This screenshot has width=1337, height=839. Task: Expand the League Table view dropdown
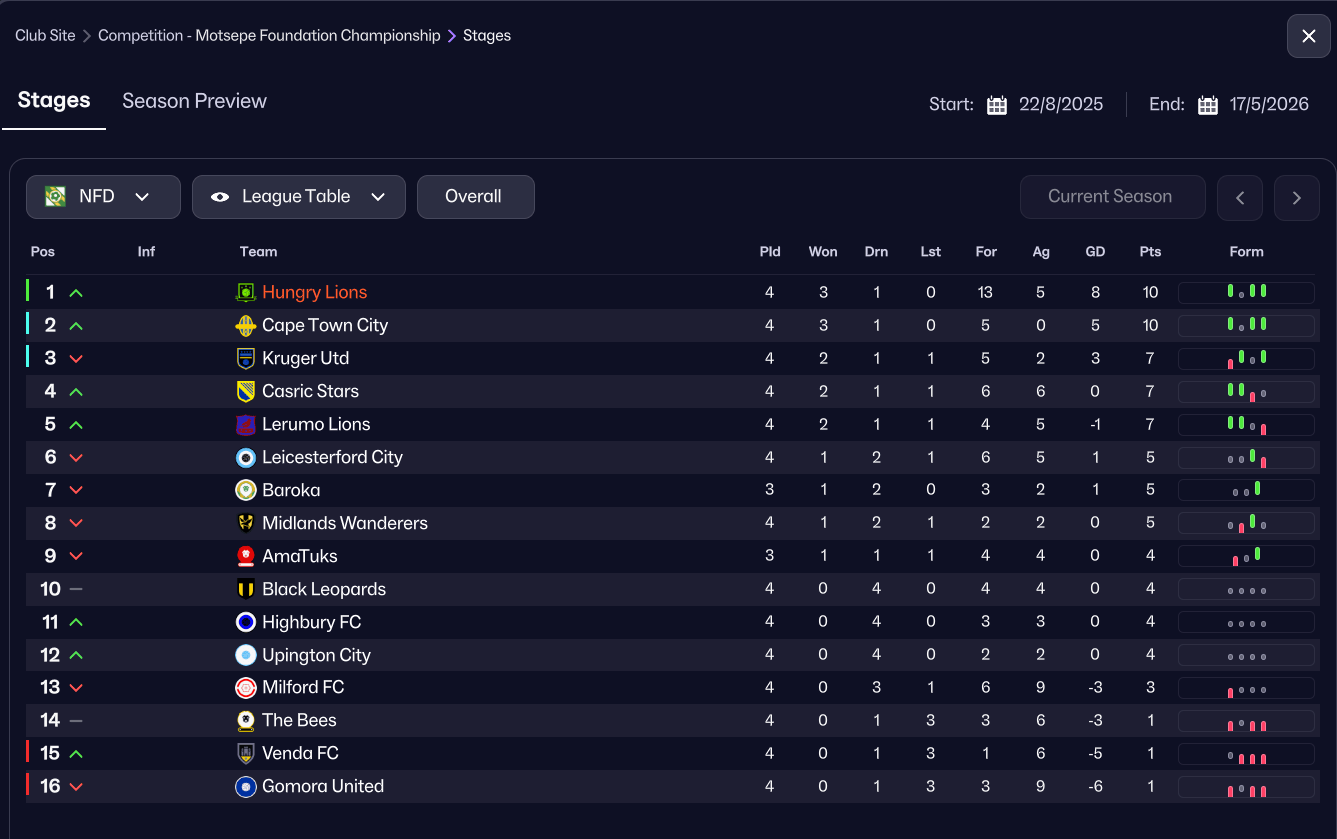[x=298, y=197]
